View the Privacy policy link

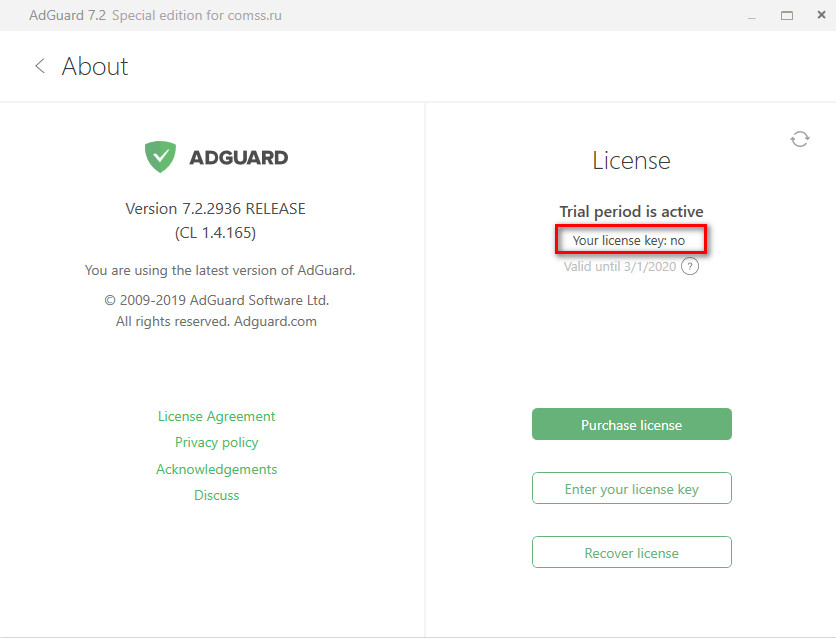coord(216,442)
